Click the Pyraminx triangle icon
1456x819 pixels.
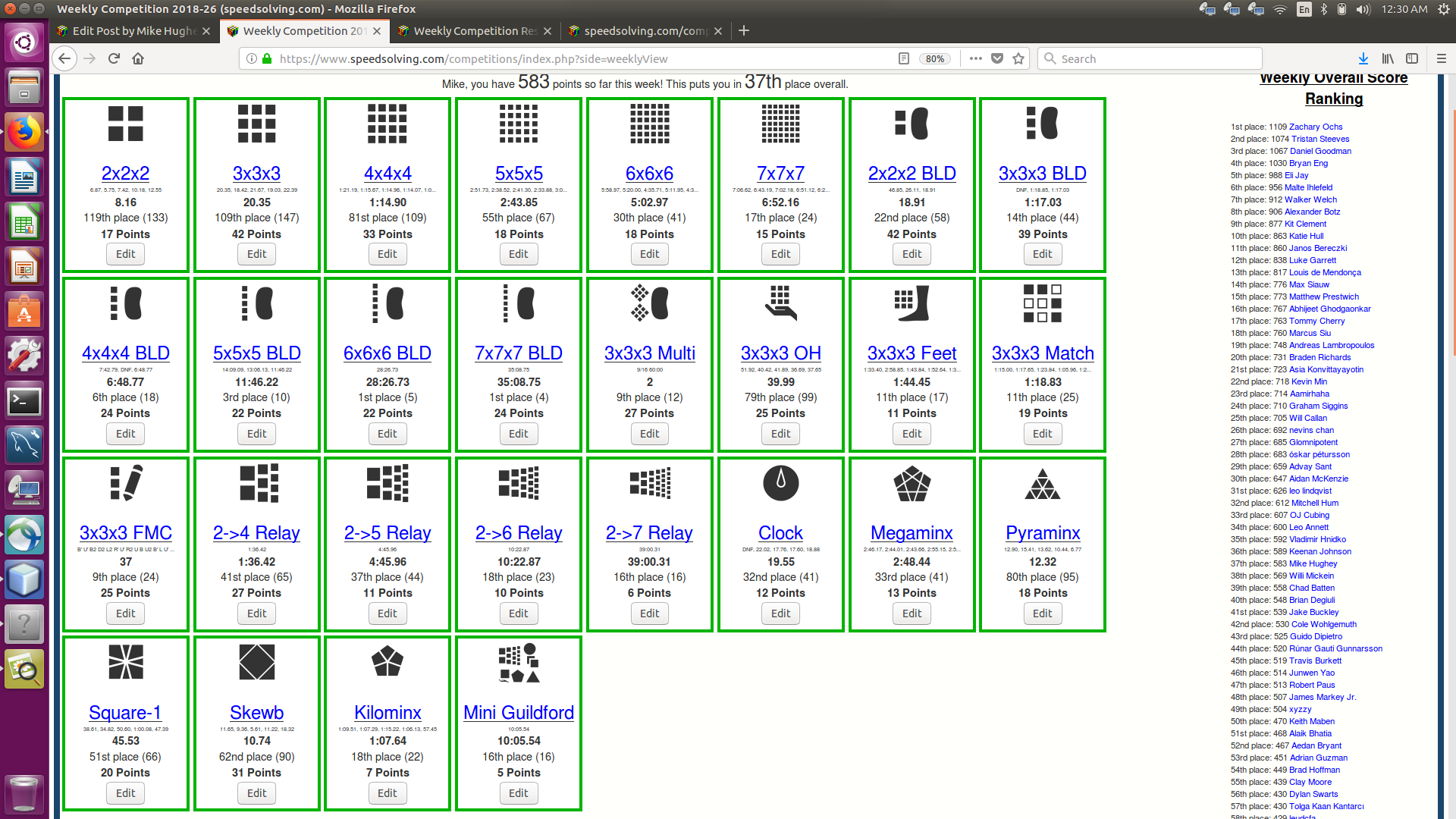point(1042,483)
